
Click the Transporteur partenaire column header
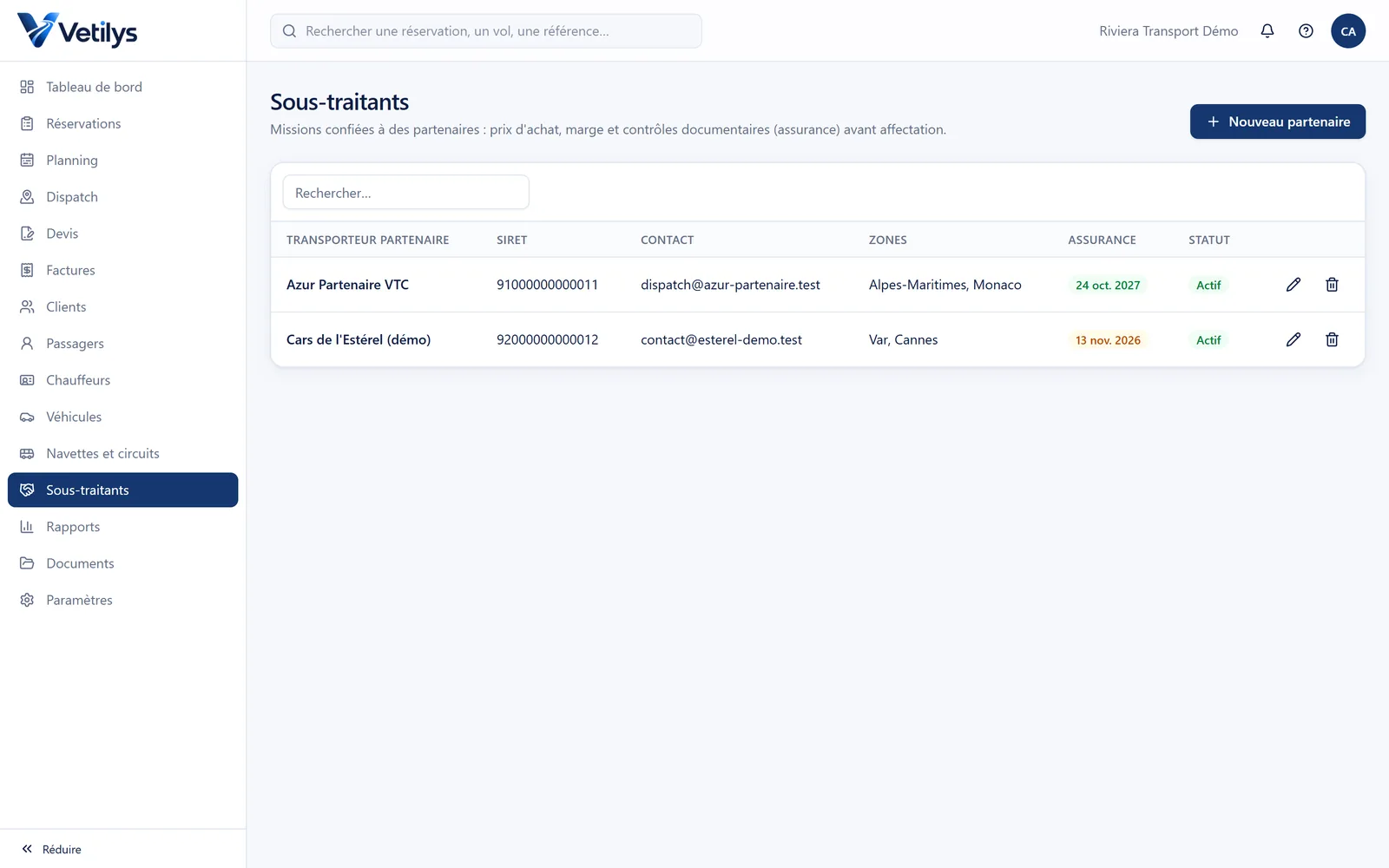click(x=368, y=240)
